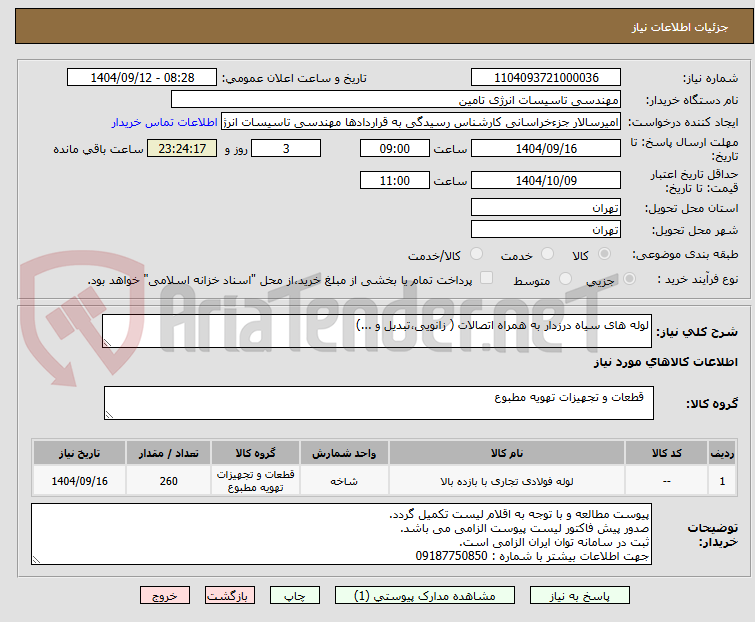Click the resize handle of گروه کالا box
Screen dimensions: 755x622
109,415
